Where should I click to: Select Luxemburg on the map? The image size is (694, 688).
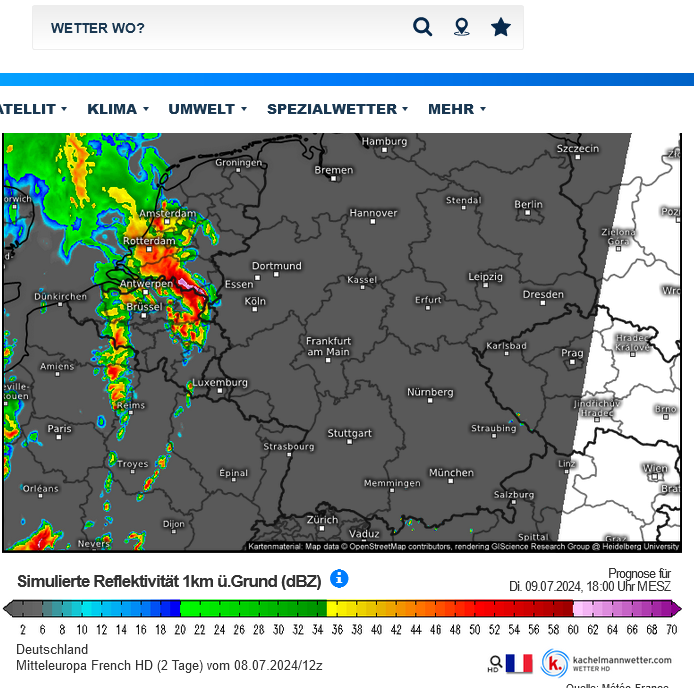pos(220,383)
